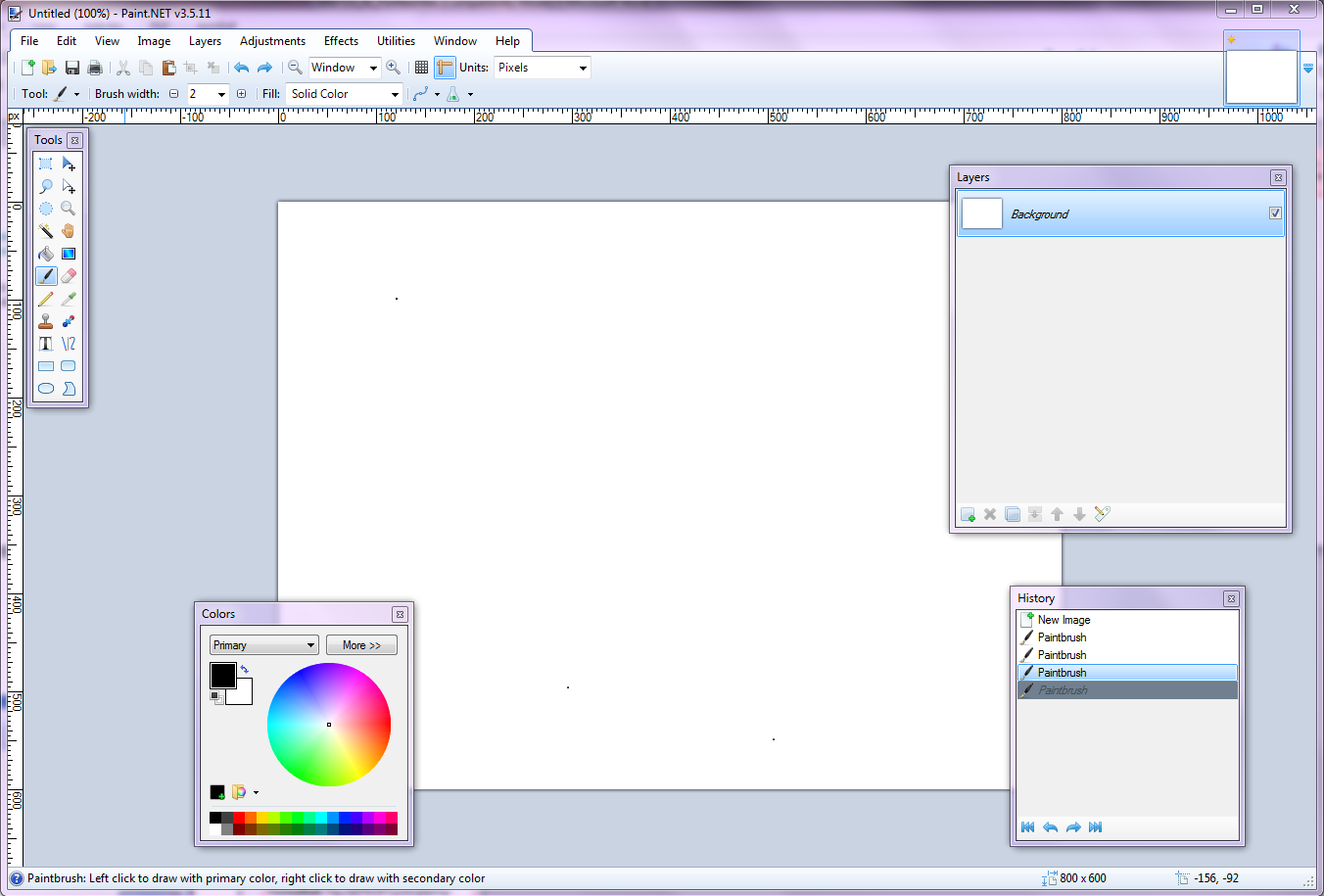Click Rewind to first history step
This screenshot has height=896, width=1324.
tap(1027, 827)
